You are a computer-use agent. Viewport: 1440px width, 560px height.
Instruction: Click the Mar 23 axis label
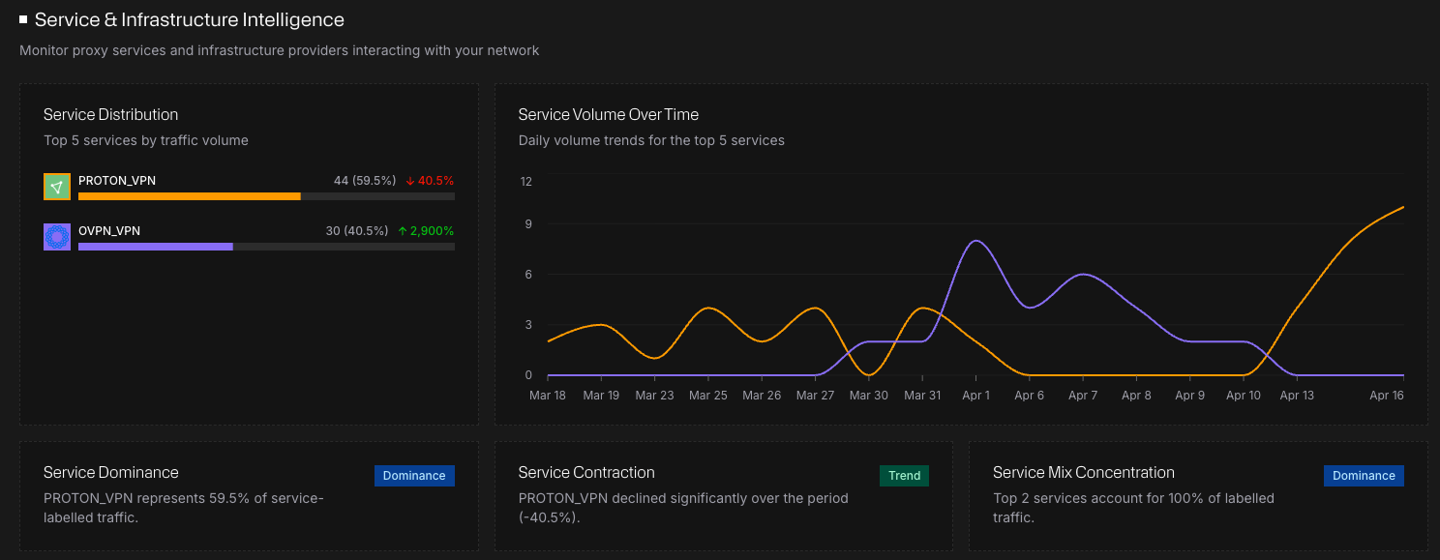(654, 396)
